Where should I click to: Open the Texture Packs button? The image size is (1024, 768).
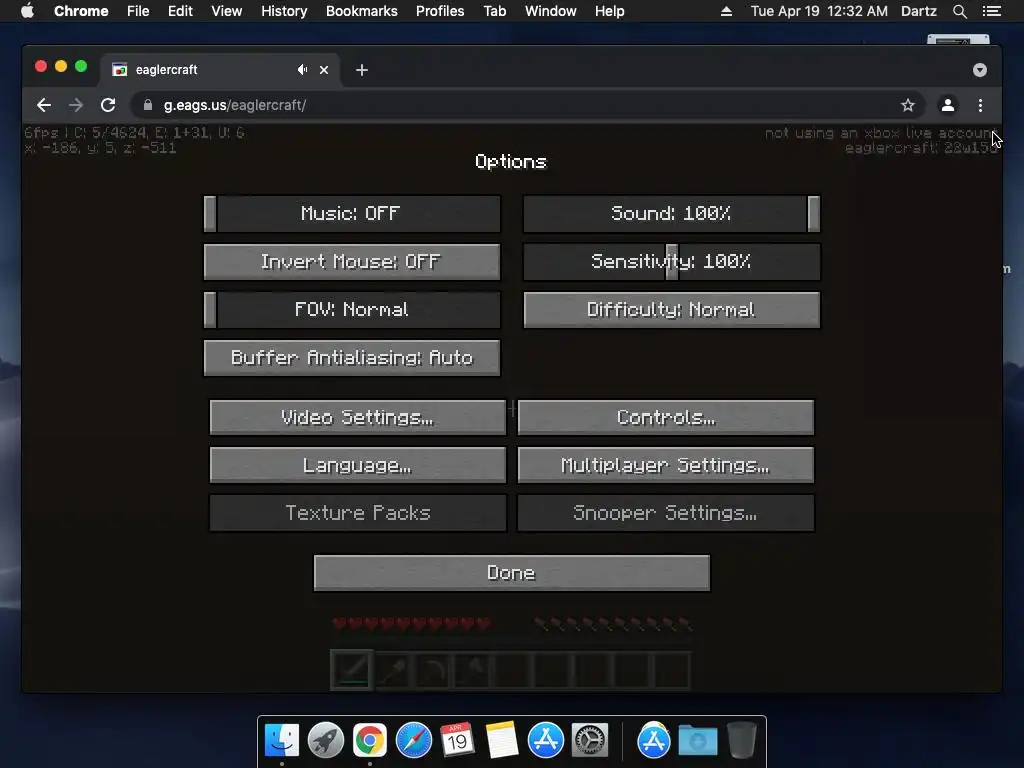pyautogui.click(x=357, y=513)
